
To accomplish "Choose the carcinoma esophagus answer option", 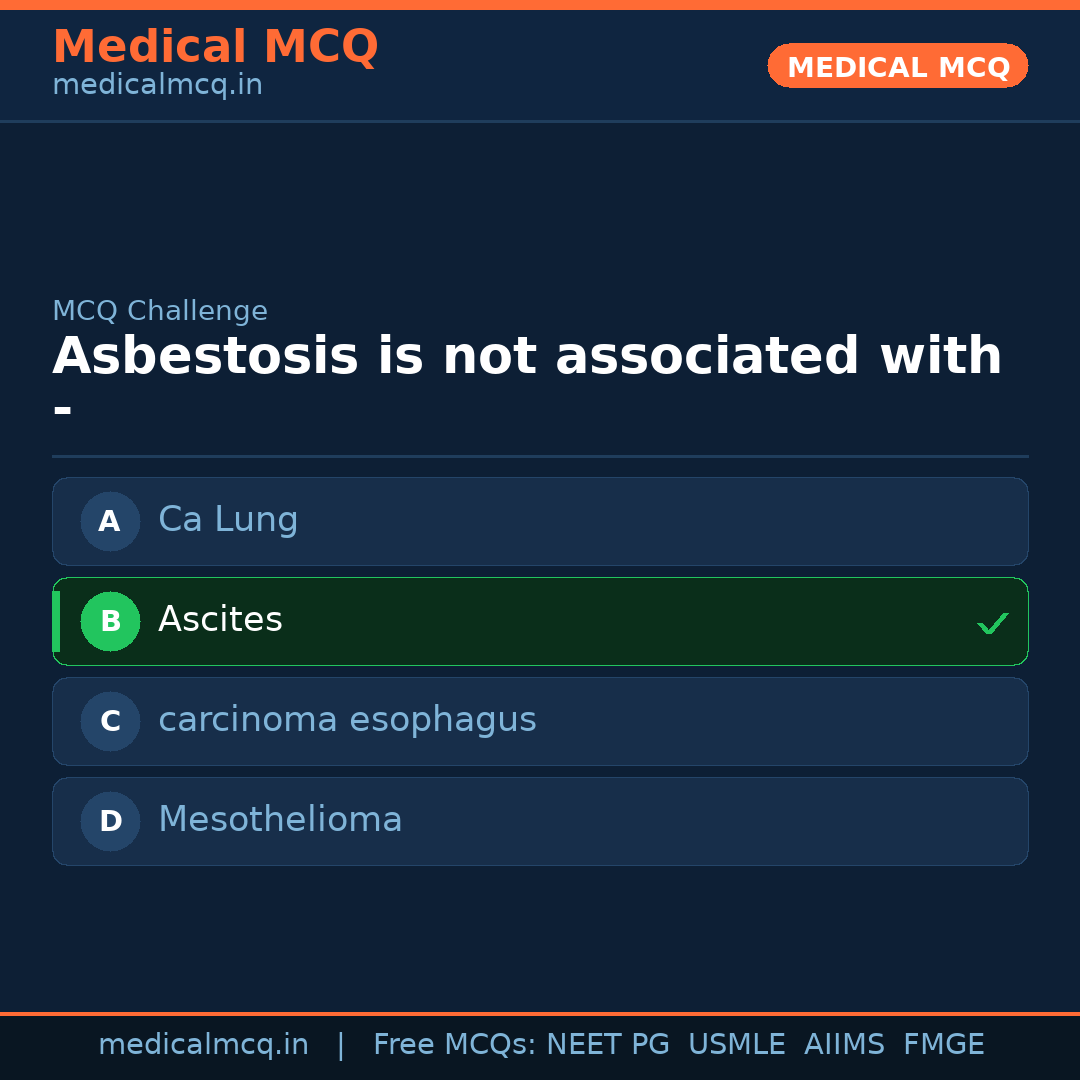I will pyautogui.click(x=347, y=720).
